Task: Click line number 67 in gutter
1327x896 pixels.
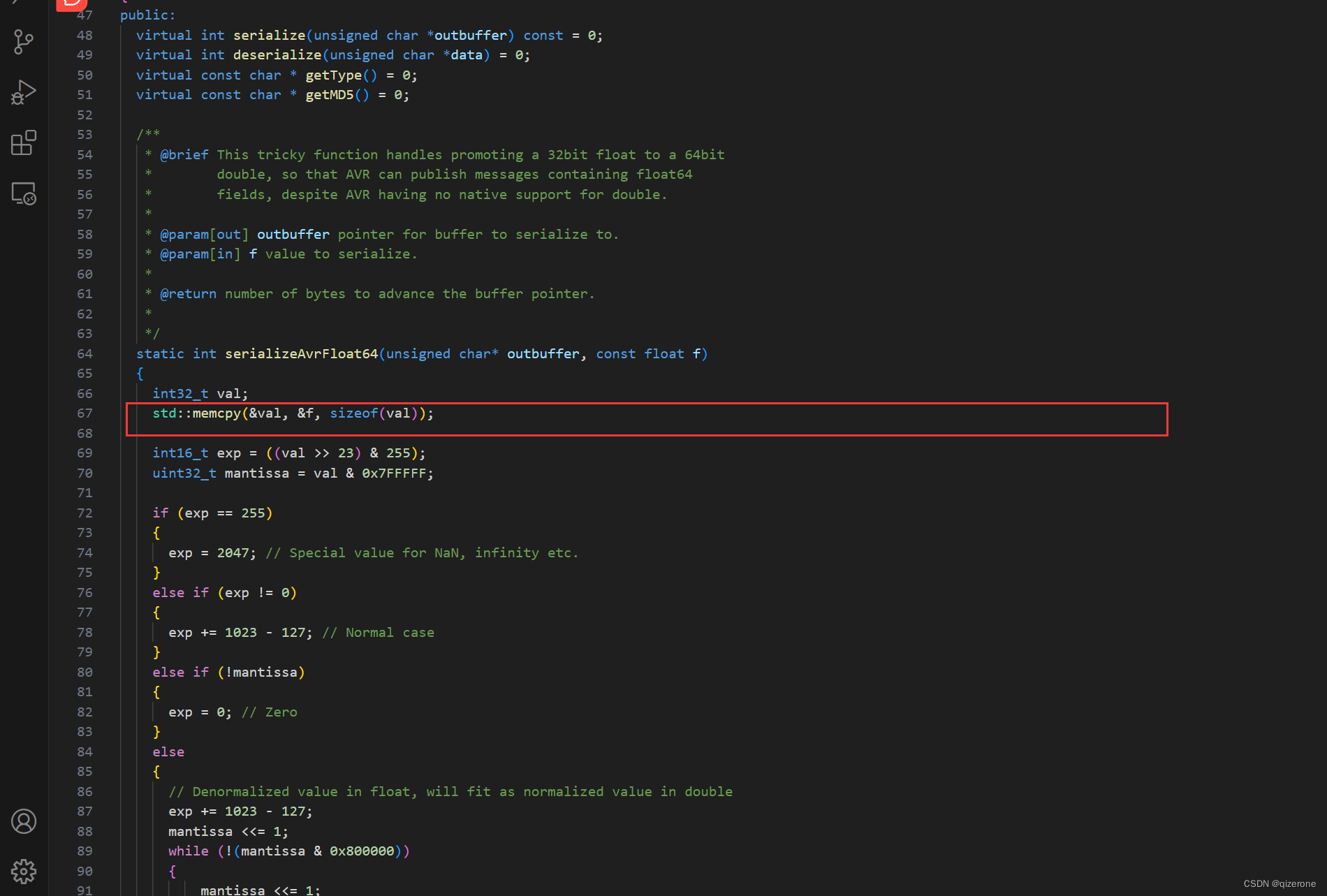Action: 85,413
